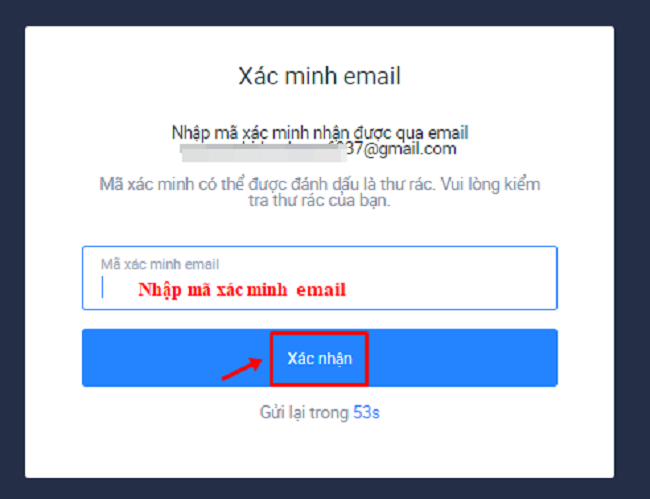
Task: Click the Xác nhận confirm button
Action: [320, 358]
